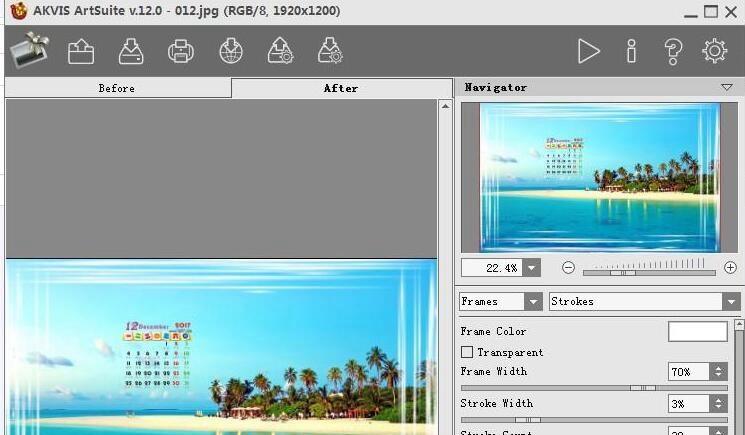The image size is (745, 435).
Task: Open preferences with the gear icon
Action: [715, 51]
